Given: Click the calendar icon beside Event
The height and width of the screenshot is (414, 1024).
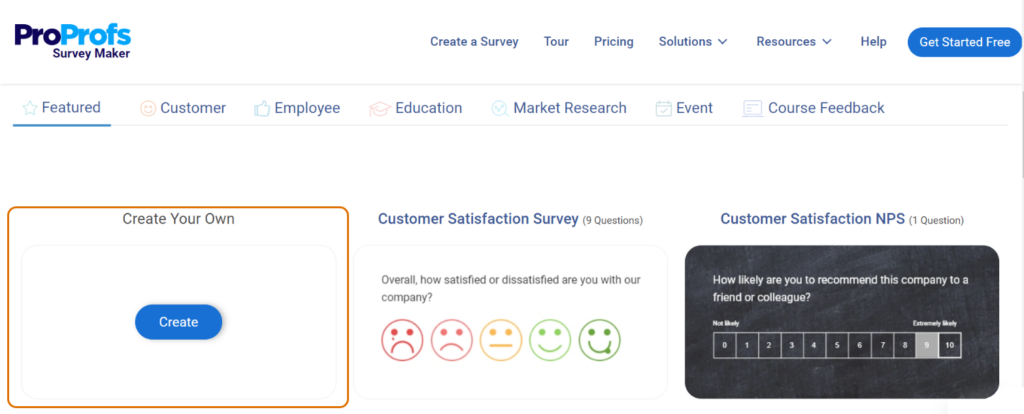Looking at the screenshot, I should pyautogui.click(x=663, y=108).
